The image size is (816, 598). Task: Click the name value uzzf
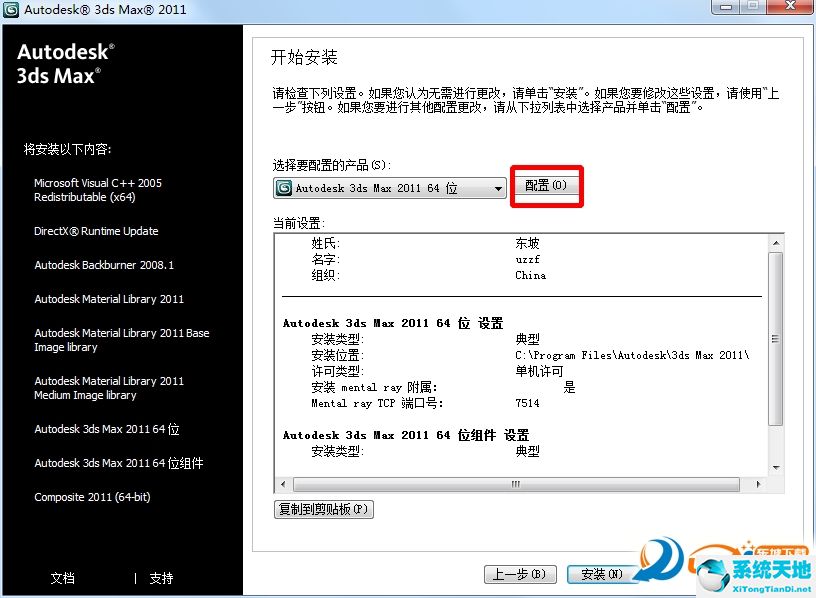pos(527,259)
